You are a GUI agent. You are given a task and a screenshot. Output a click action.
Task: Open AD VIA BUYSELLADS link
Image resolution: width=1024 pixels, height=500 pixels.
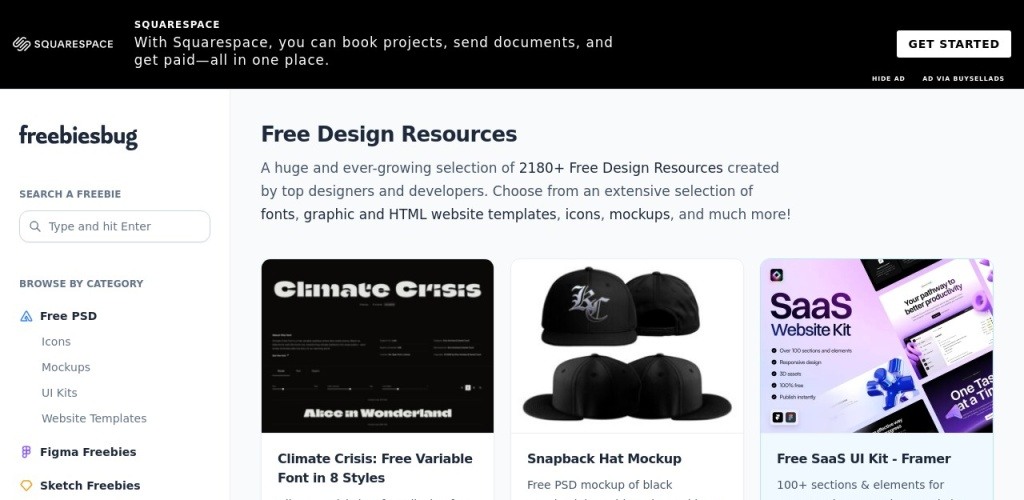963,78
